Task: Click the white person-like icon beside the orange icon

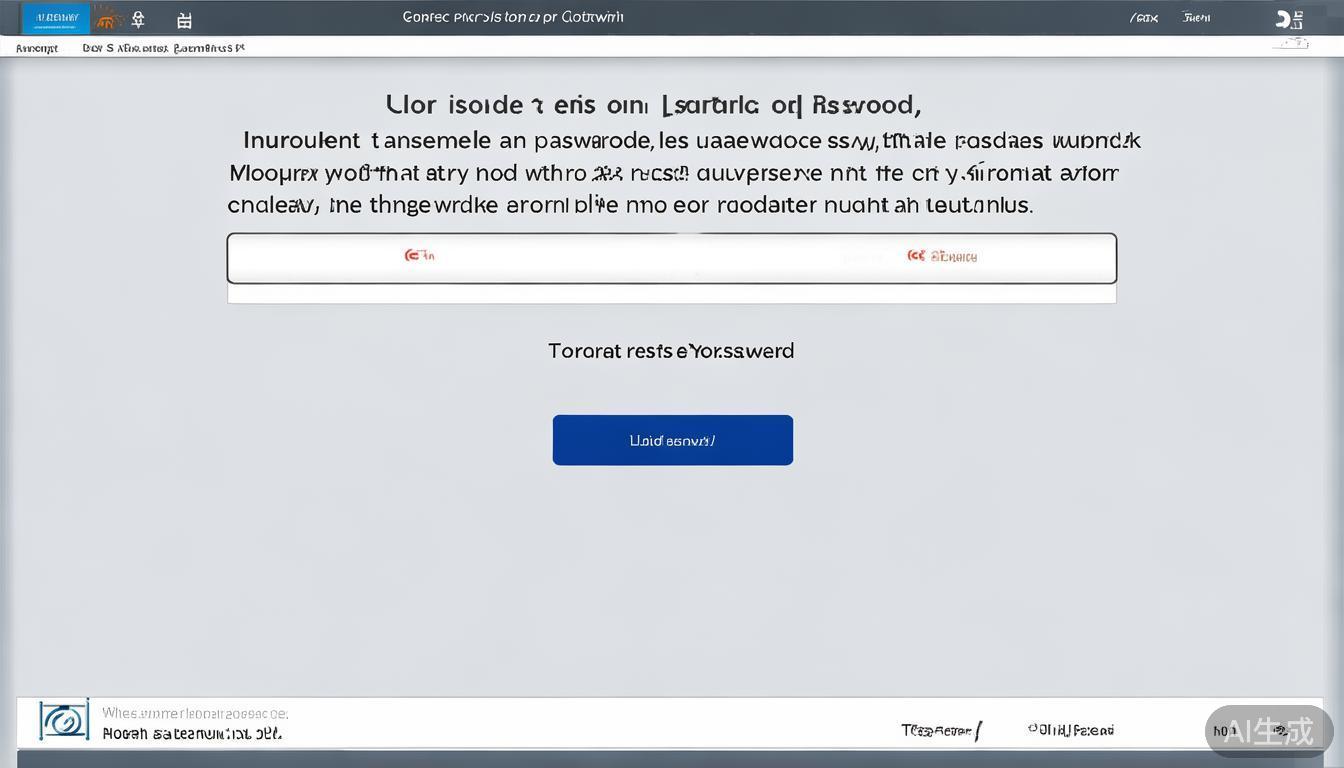Action: coord(138,19)
